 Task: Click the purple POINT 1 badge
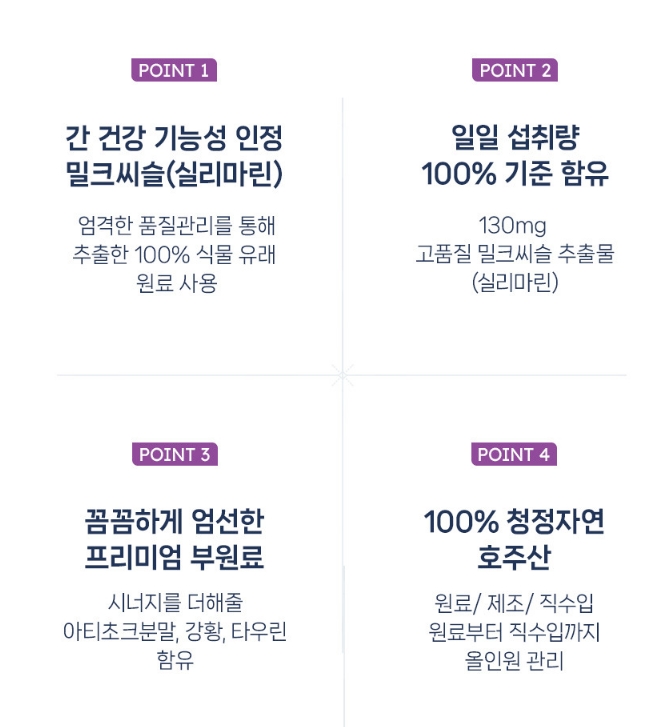[x=174, y=70]
